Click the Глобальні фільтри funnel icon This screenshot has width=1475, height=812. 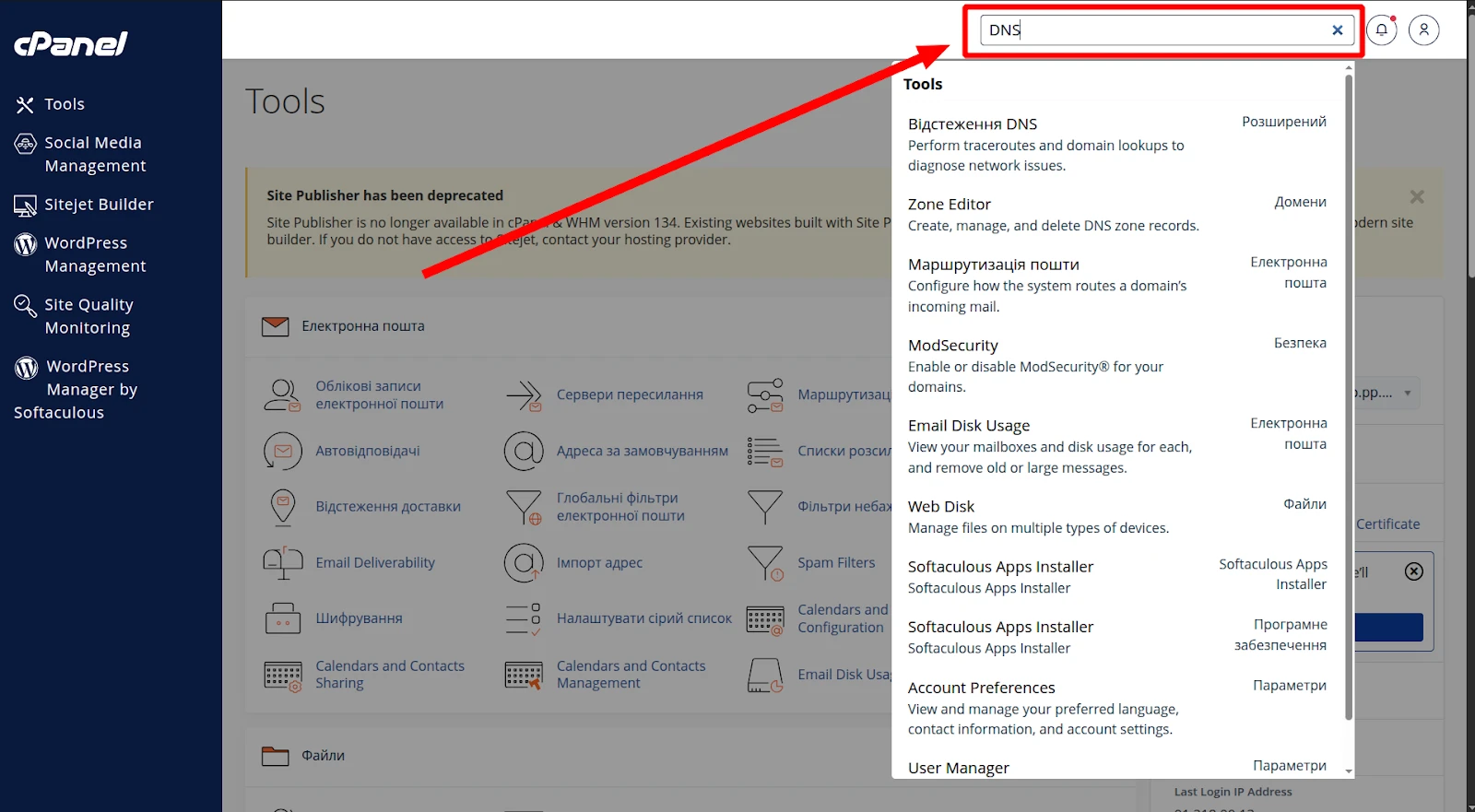pyautogui.click(x=524, y=507)
